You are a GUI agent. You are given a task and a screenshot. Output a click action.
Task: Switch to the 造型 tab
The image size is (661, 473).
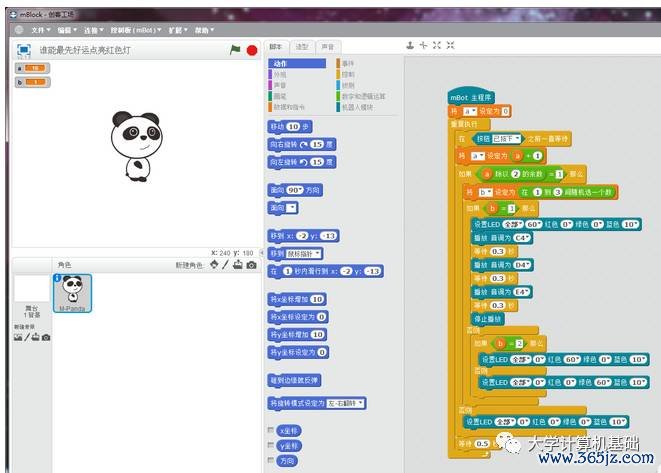(301, 47)
